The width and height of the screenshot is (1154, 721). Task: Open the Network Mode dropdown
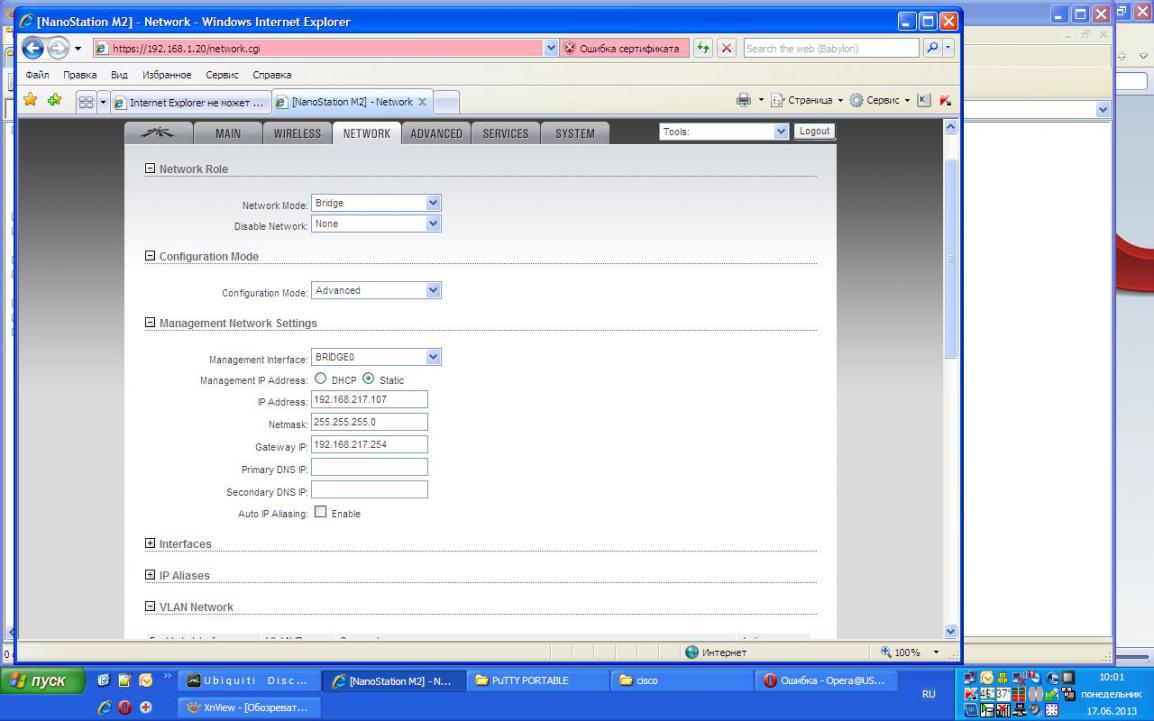pos(376,202)
